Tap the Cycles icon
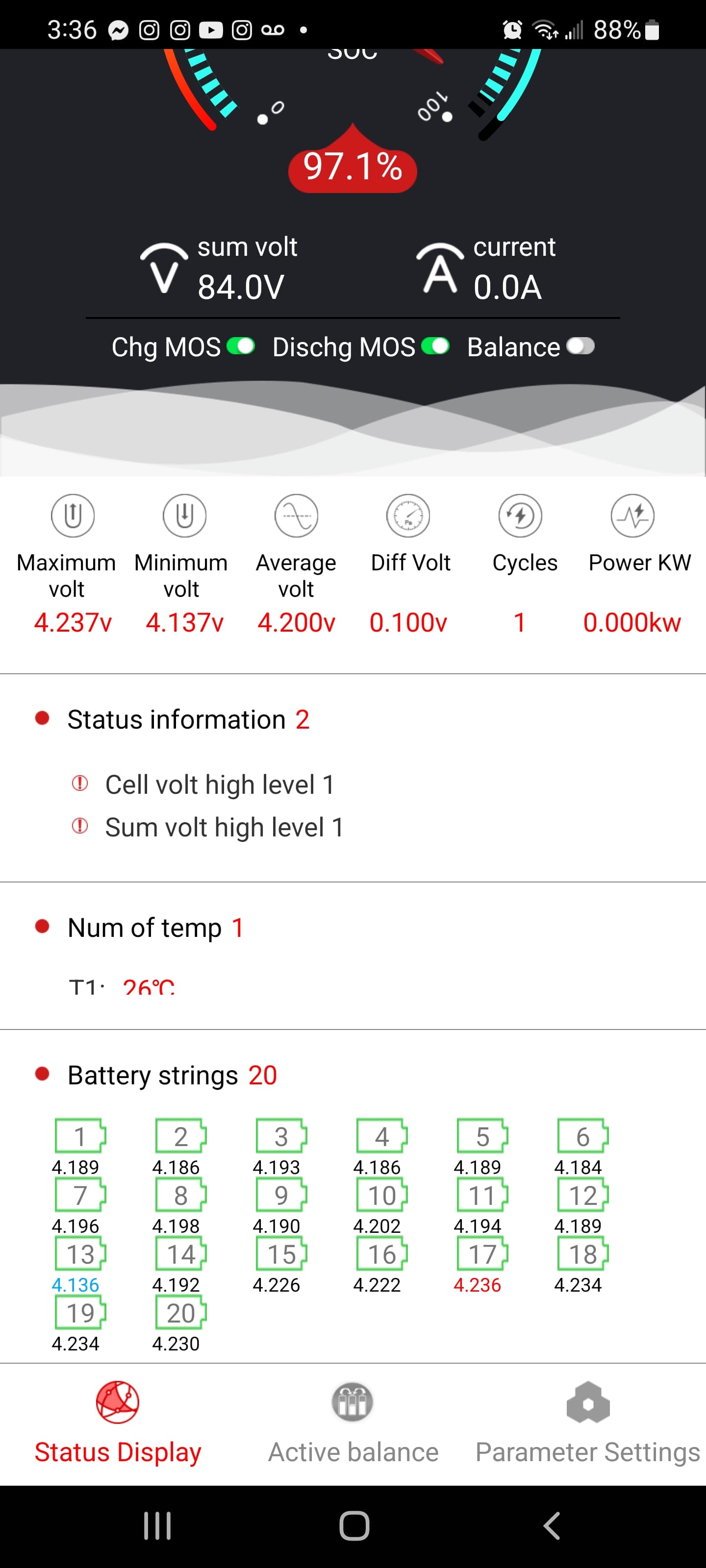 520,515
